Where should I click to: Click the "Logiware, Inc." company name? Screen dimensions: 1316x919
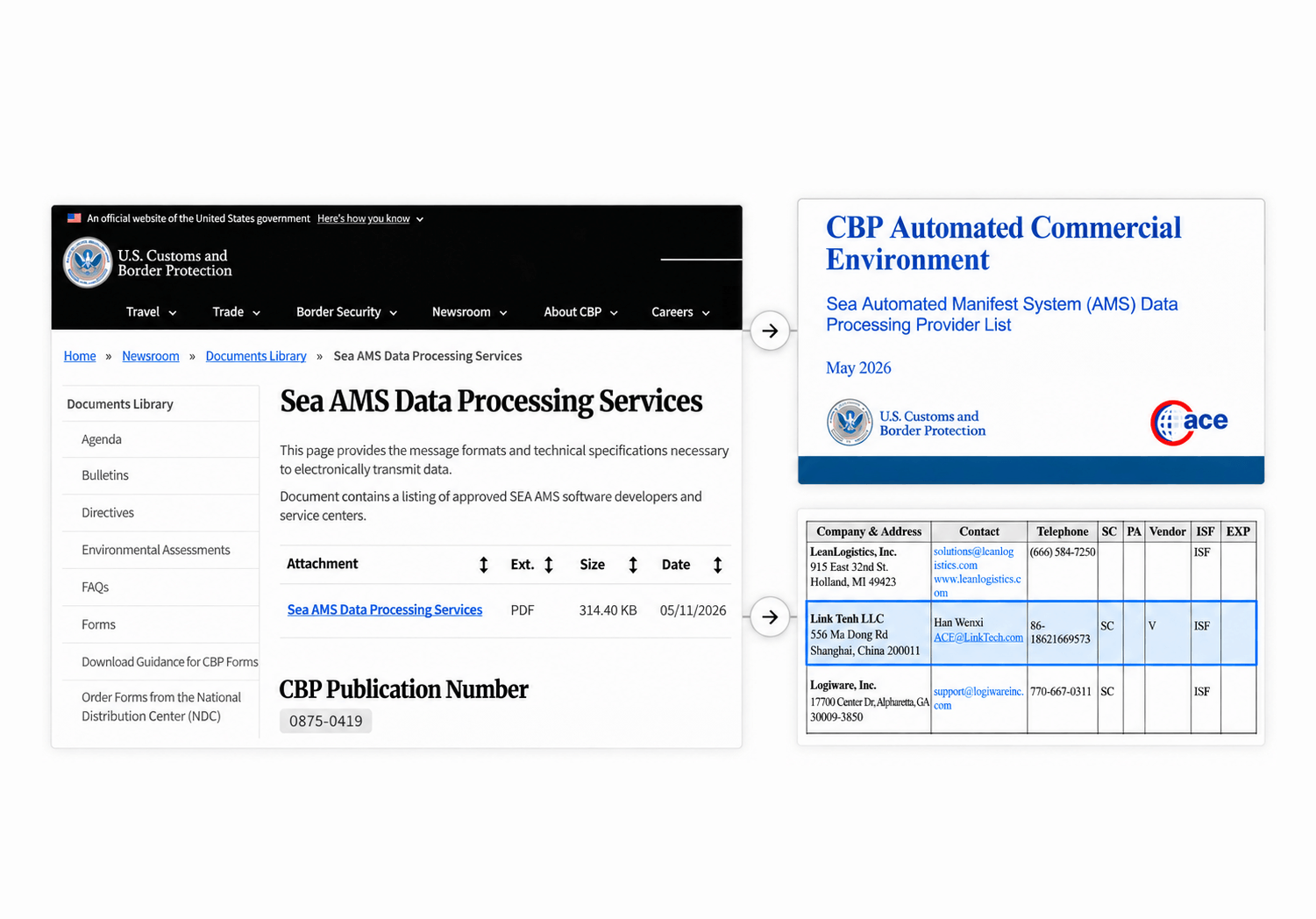843,686
